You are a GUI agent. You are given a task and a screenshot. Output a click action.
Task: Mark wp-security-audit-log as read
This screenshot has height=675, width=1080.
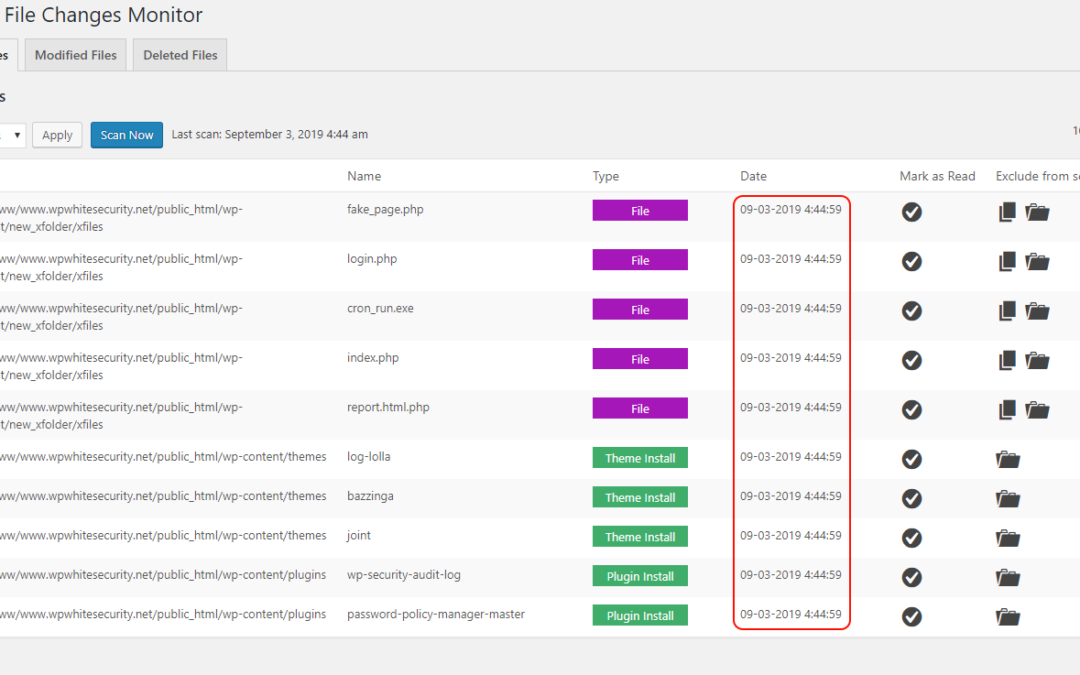(x=911, y=577)
